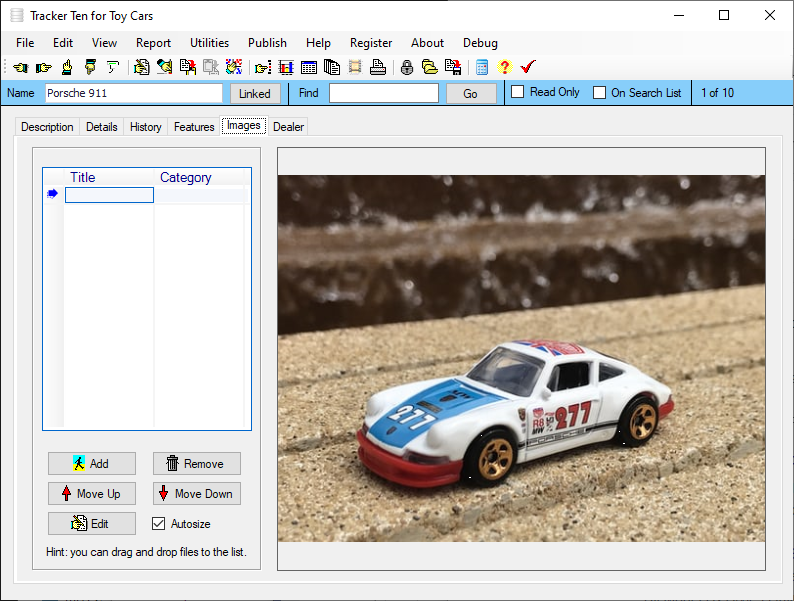This screenshot has width=794, height=601.
Task: Enable the Read Only checkbox
Action: click(518, 92)
